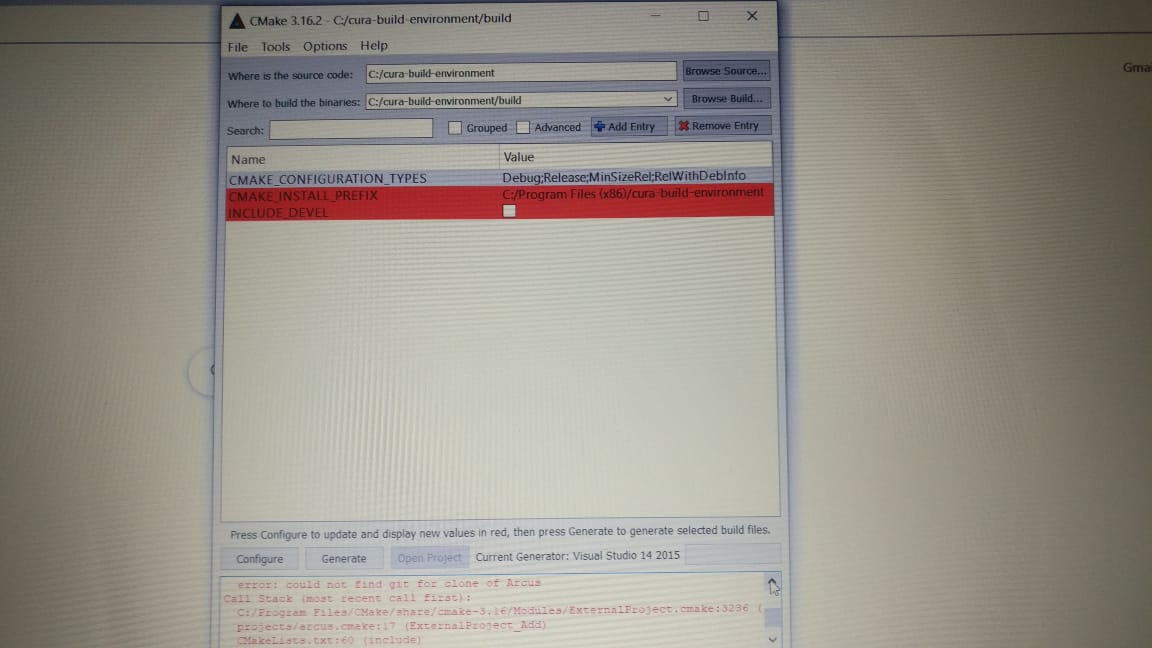Open the File menu
The image size is (1152, 648).
point(237,47)
